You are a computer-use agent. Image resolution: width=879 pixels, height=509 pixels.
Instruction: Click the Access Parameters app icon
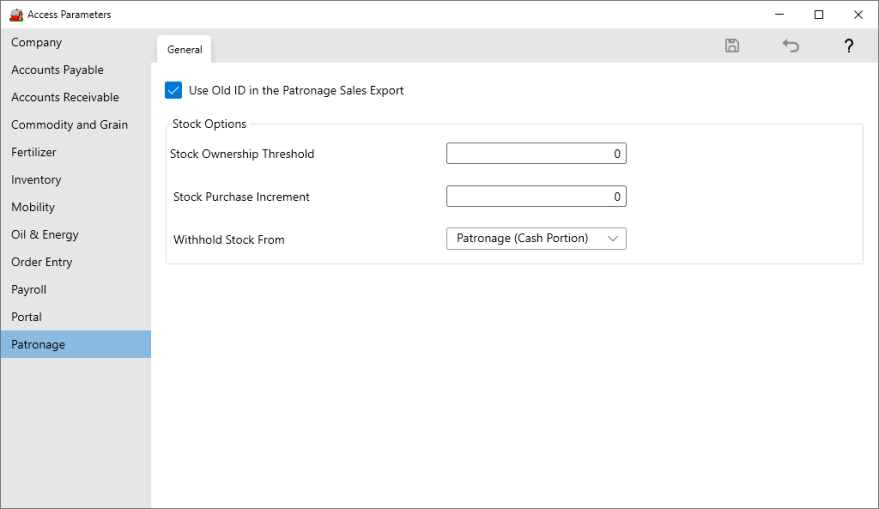pyautogui.click(x=16, y=15)
